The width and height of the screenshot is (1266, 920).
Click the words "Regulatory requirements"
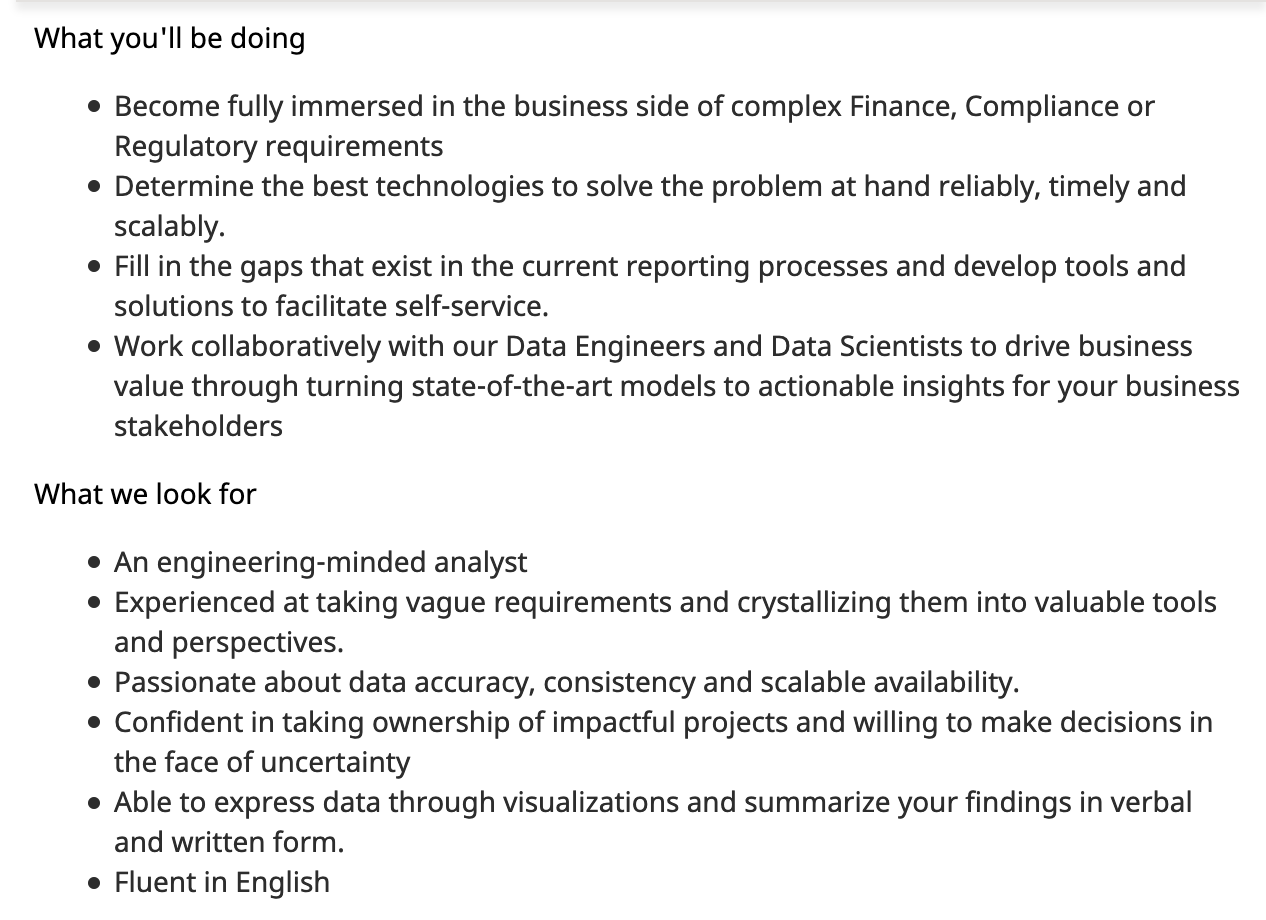278,146
